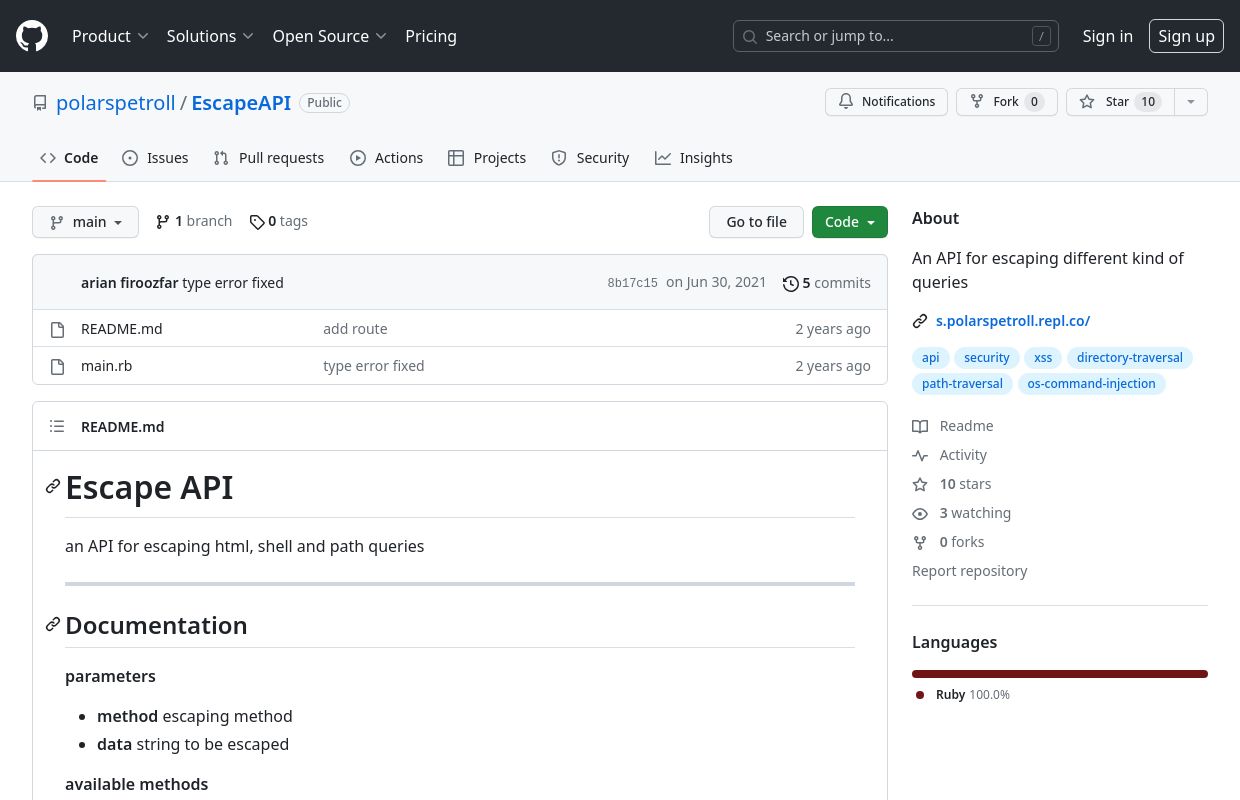Click the notifications bell icon
Viewport: 1240px width, 800px height.
click(x=846, y=102)
